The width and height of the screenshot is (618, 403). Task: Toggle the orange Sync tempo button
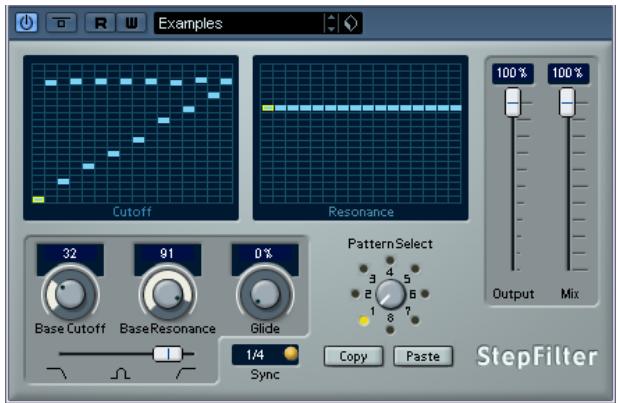291,353
